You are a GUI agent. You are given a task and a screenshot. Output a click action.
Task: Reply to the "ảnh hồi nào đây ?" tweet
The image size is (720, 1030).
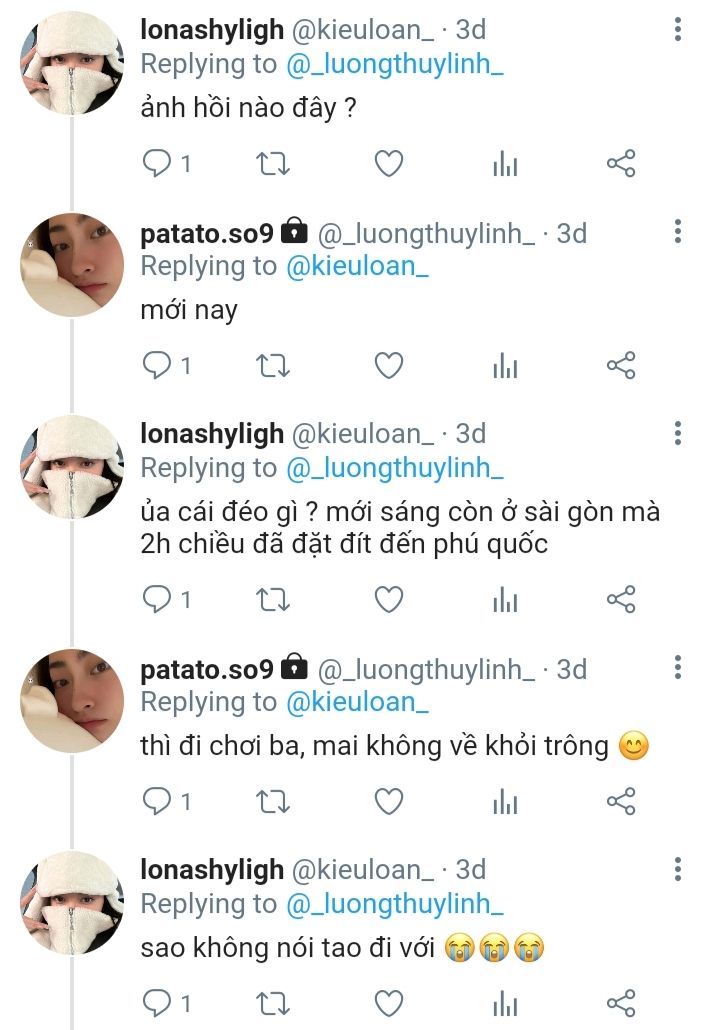[157, 163]
